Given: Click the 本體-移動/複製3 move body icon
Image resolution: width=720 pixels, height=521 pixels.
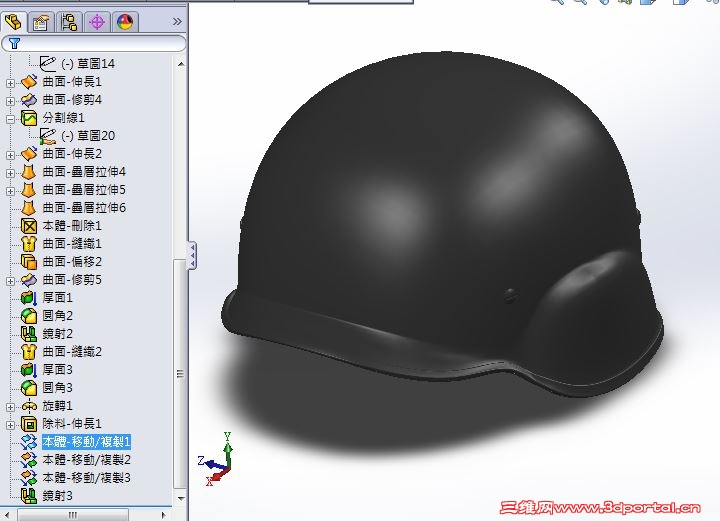Looking at the screenshot, I should point(29,478).
